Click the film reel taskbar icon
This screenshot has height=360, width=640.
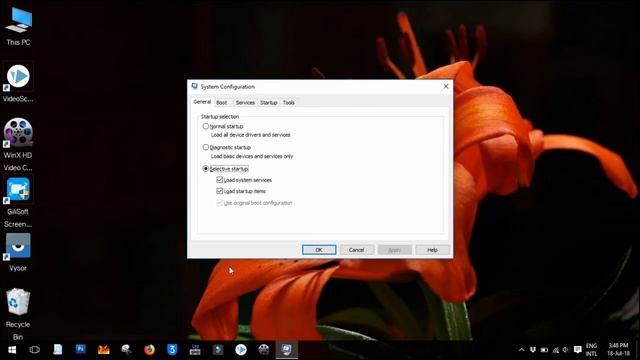coord(264,350)
